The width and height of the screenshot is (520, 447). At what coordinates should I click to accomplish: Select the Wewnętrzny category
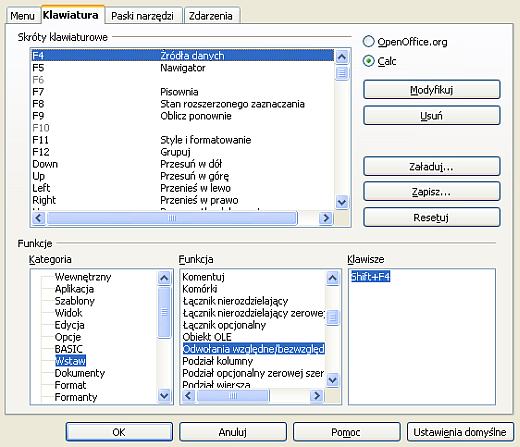(x=83, y=277)
